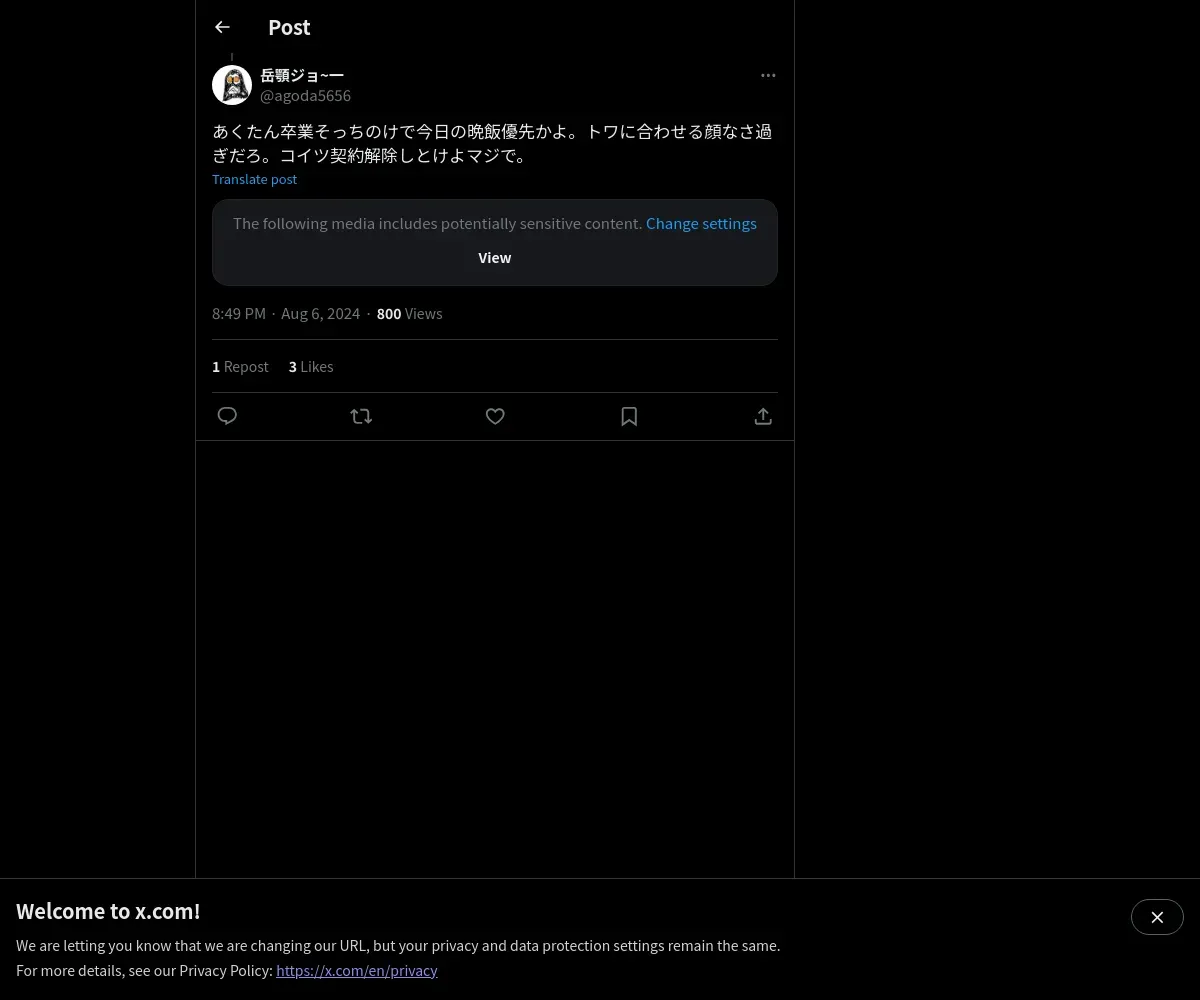Open the reply speech bubble icon
The image size is (1200, 1000).
tap(227, 416)
